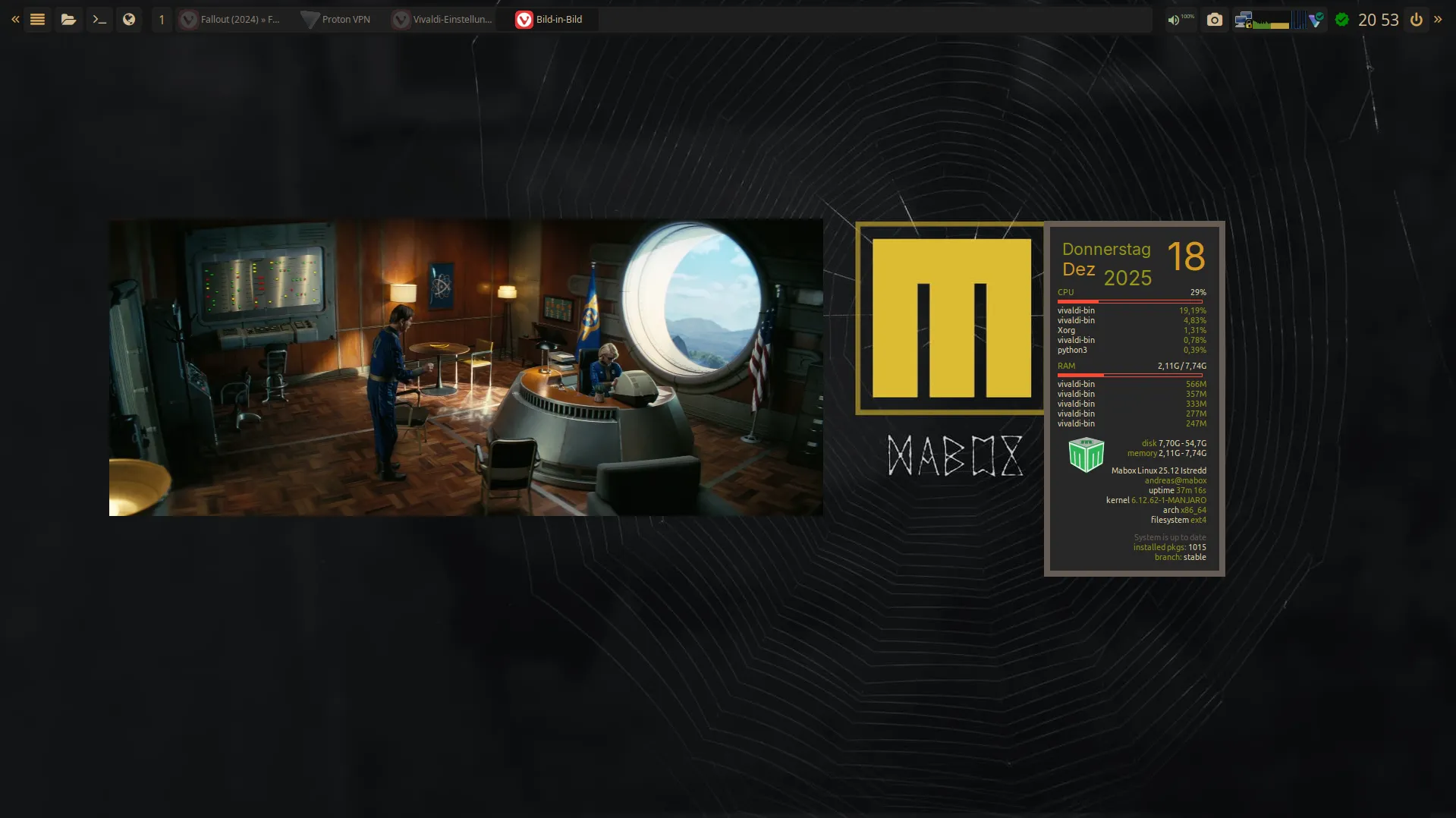This screenshot has height=818, width=1456.
Task: Switch to the Fallout (2024) window
Action: tap(231, 20)
